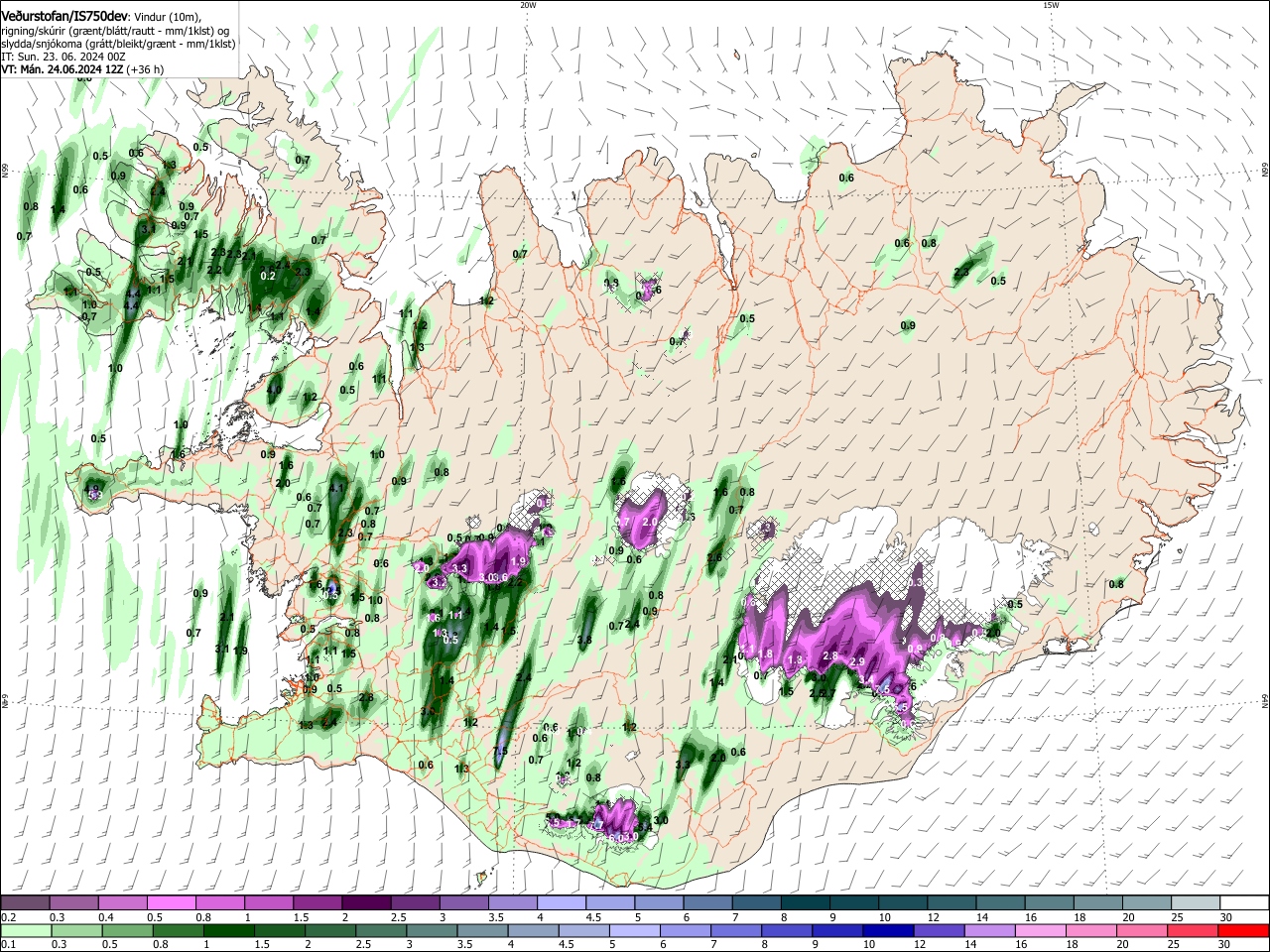Click the rain legend swatch between 0.5 and 0.8
Viewport: 1270px width, 952px height.
127,931
